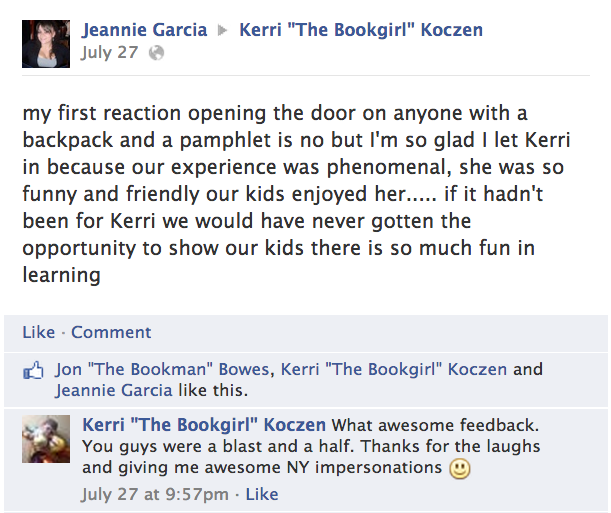Like Kerri's comment
This screenshot has height=513, width=611.
coord(262,494)
